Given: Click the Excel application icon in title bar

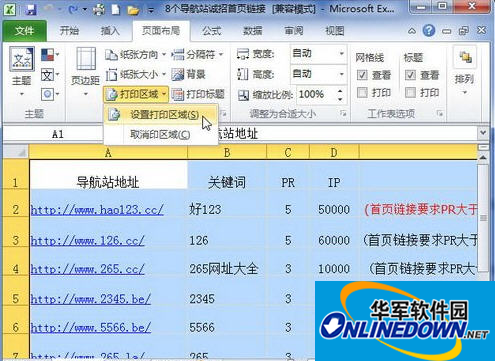Looking at the screenshot, I should coord(10,10).
